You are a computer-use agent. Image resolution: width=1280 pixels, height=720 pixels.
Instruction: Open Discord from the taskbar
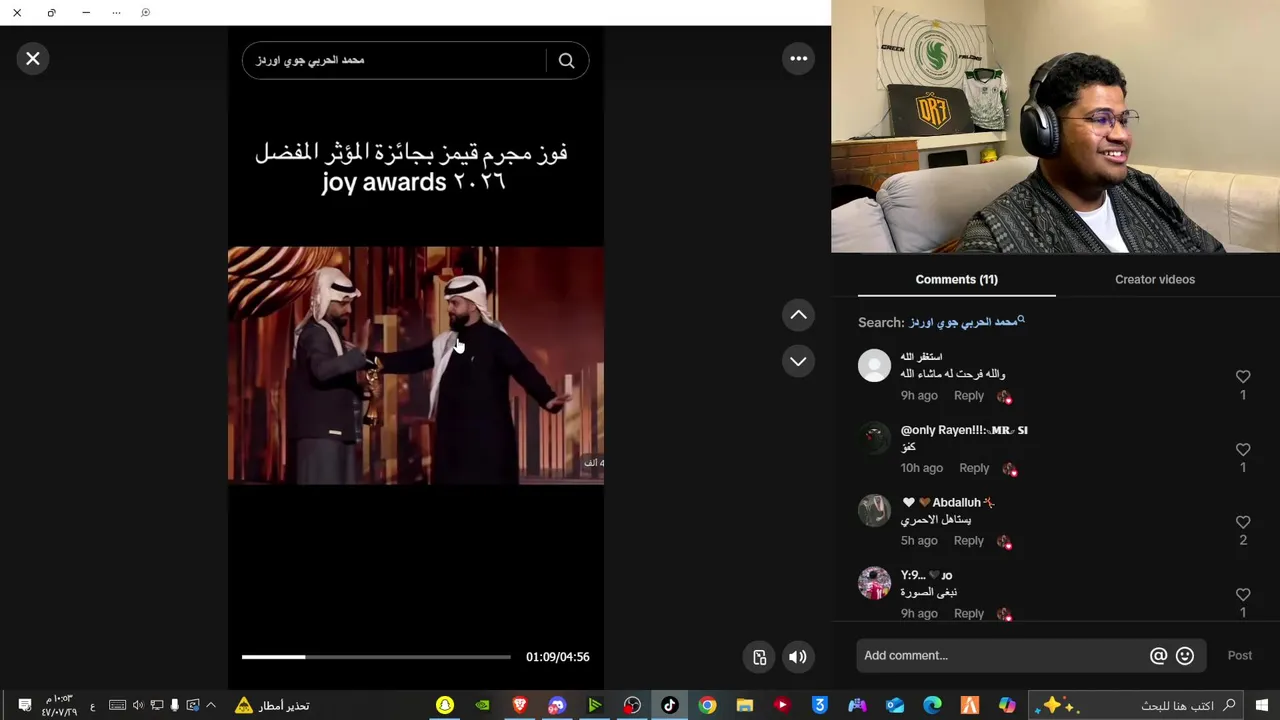pyautogui.click(x=557, y=706)
